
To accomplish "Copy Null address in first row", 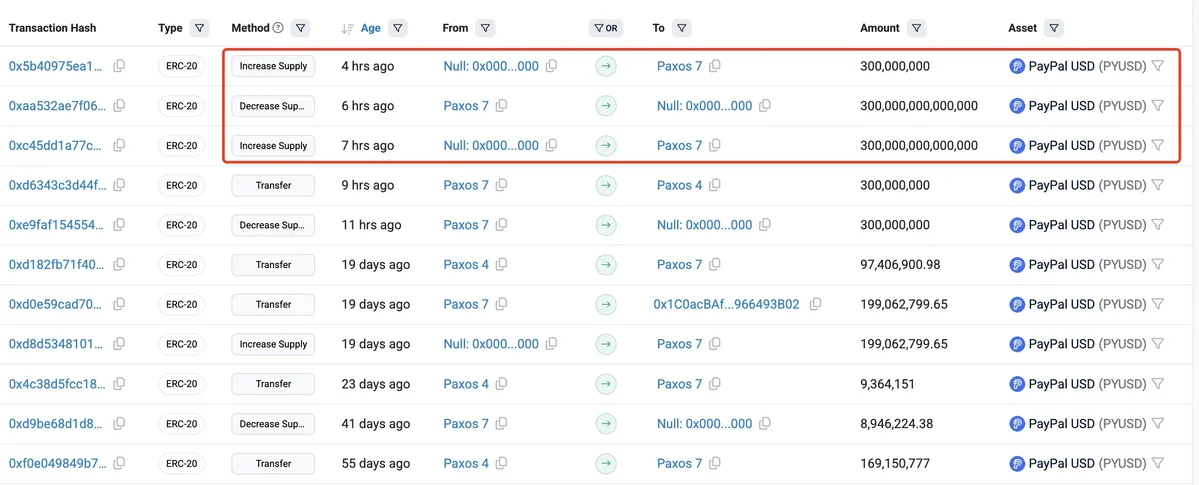I will pyautogui.click(x=551, y=66).
